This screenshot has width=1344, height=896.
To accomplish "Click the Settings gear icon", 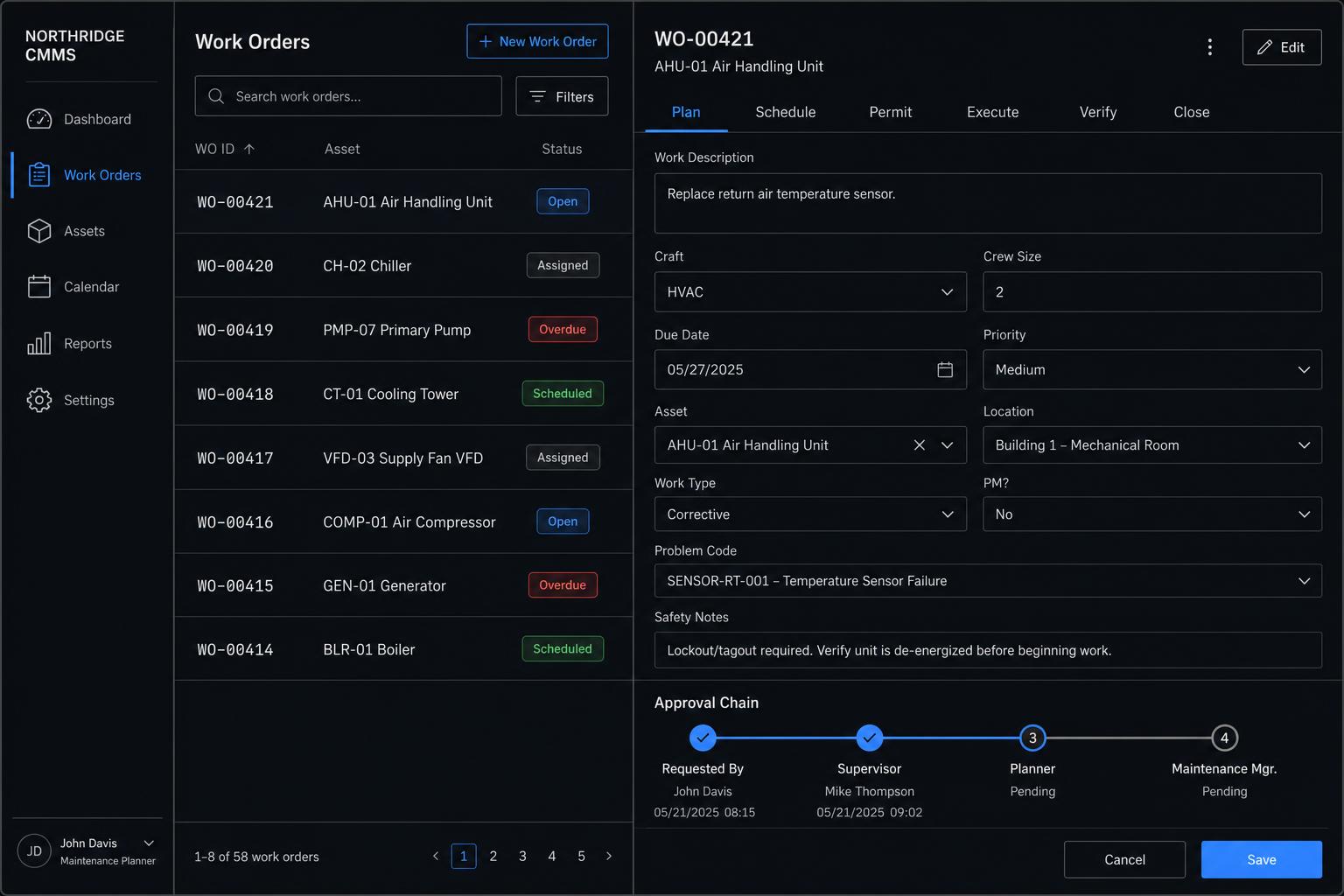I will click(x=39, y=400).
